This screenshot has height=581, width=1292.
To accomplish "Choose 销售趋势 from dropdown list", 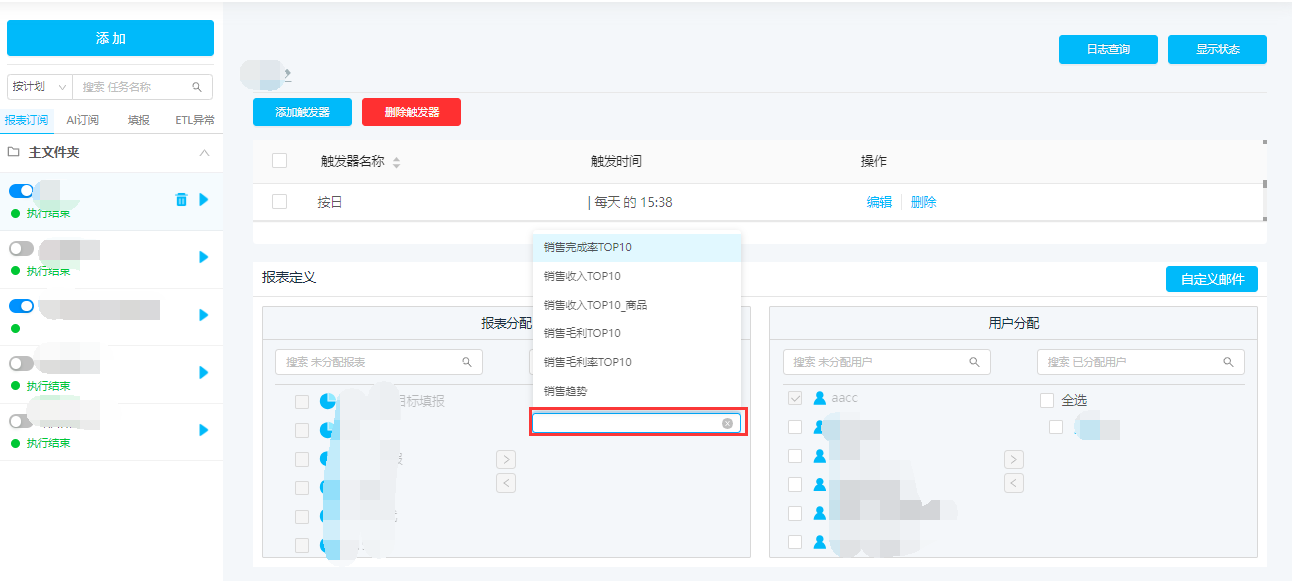I will 637,391.
